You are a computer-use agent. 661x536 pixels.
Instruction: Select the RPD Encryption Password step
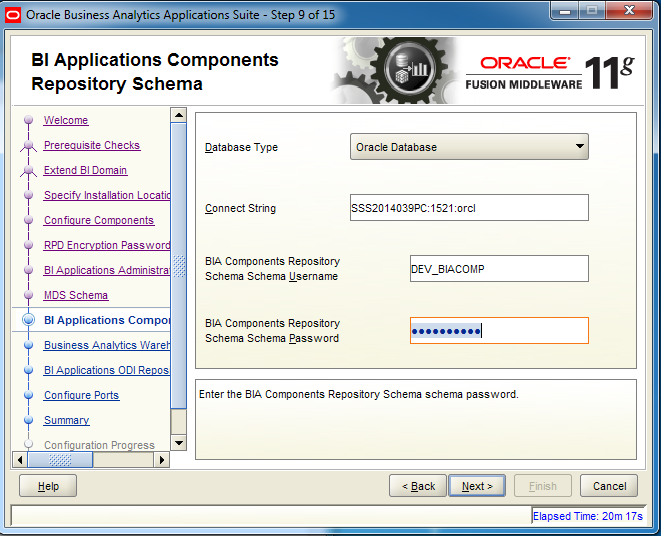pyautogui.click(x=107, y=245)
